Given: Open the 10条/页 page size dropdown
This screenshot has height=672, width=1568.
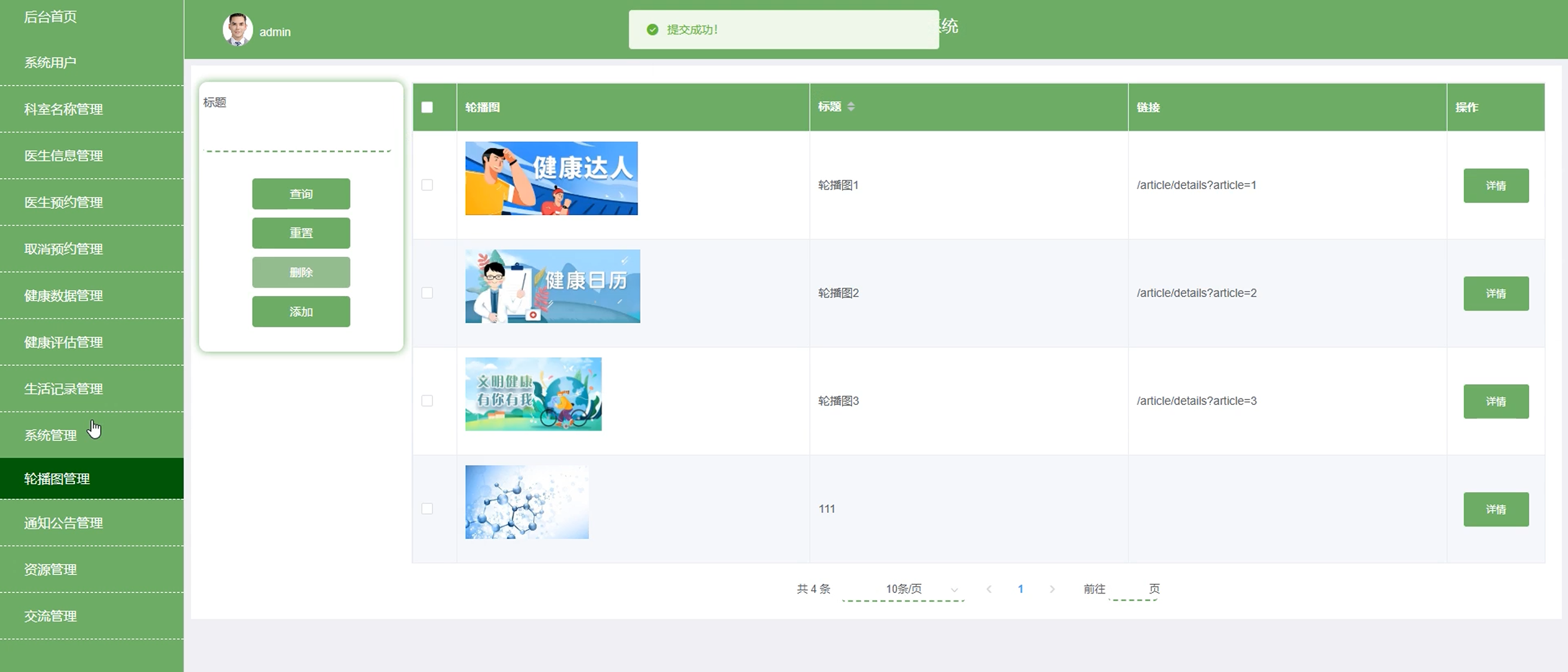Looking at the screenshot, I should tap(904, 589).
